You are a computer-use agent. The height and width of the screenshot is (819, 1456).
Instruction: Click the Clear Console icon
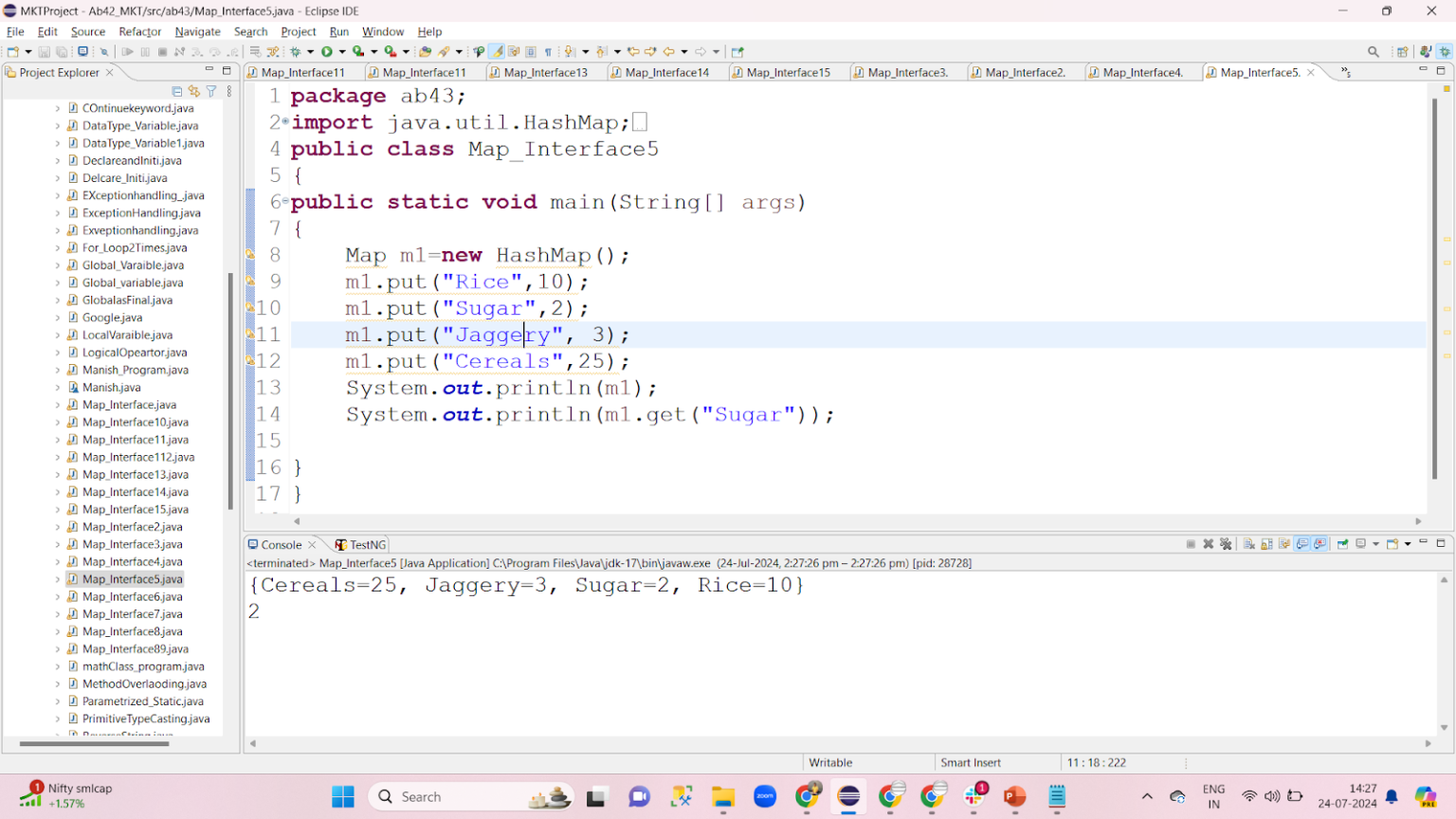click(x=1249, y=544)
